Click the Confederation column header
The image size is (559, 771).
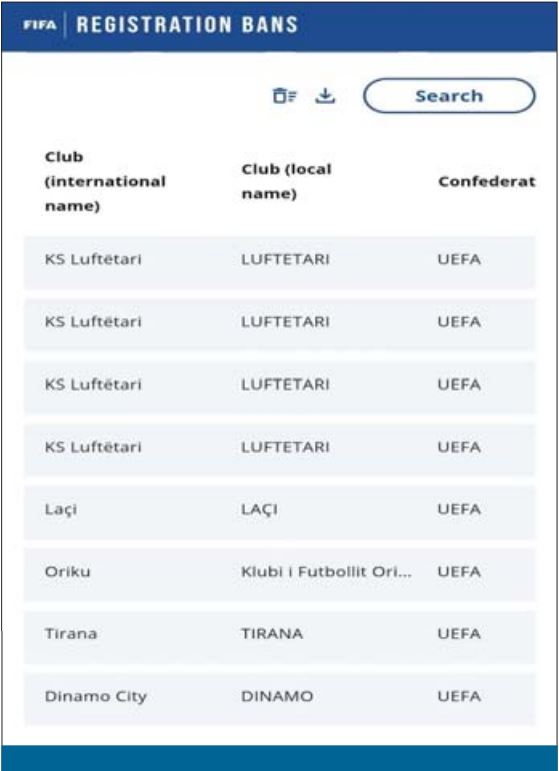(487, 181)
